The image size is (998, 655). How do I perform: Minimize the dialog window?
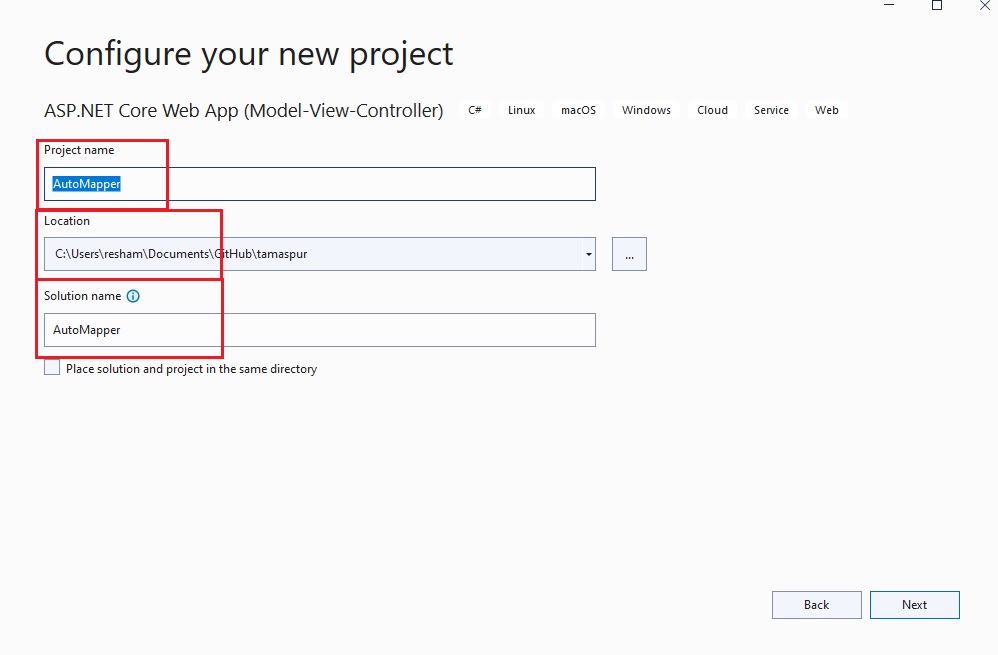[x=889, y=6]
